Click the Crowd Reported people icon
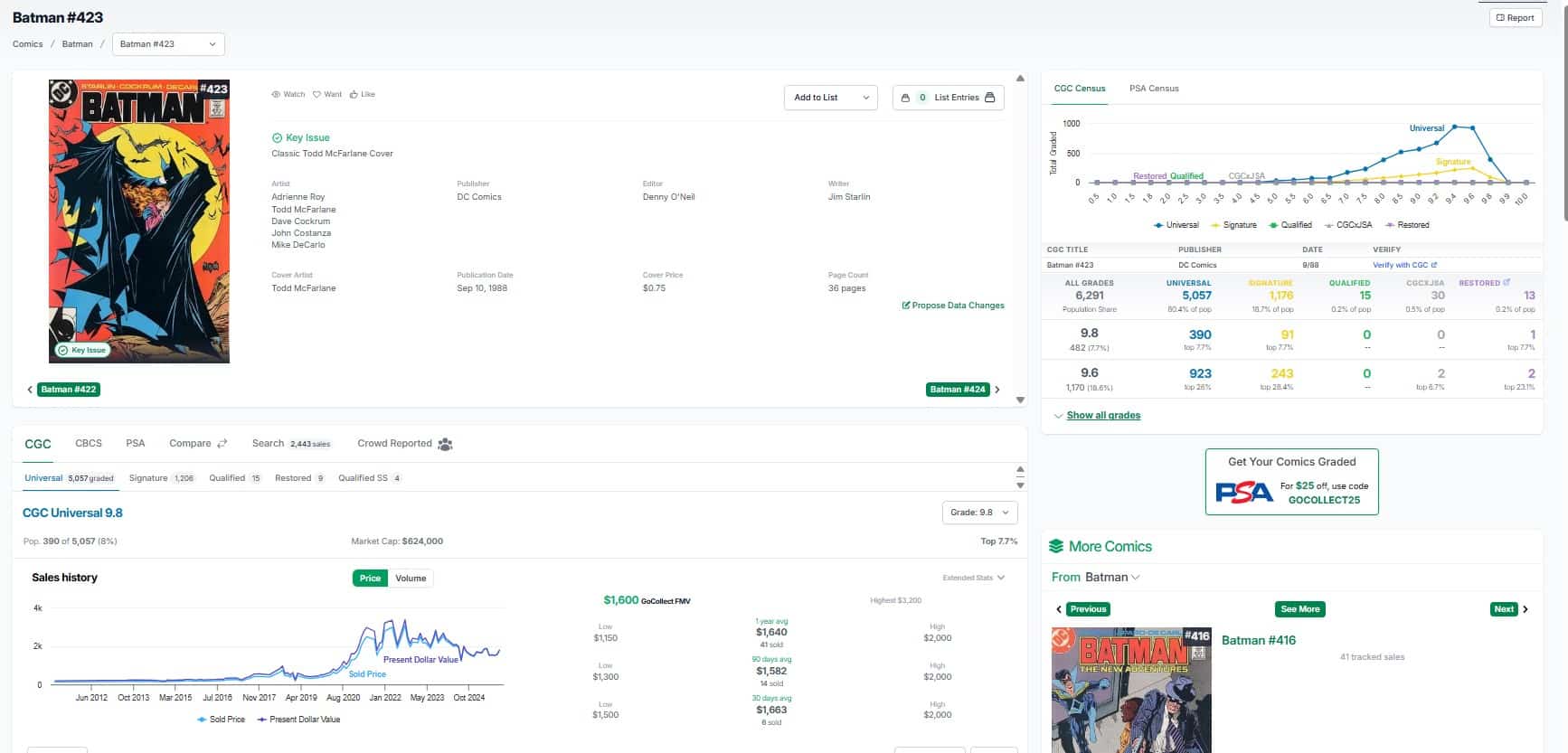 pyautogui.click(x=445, y=444)
